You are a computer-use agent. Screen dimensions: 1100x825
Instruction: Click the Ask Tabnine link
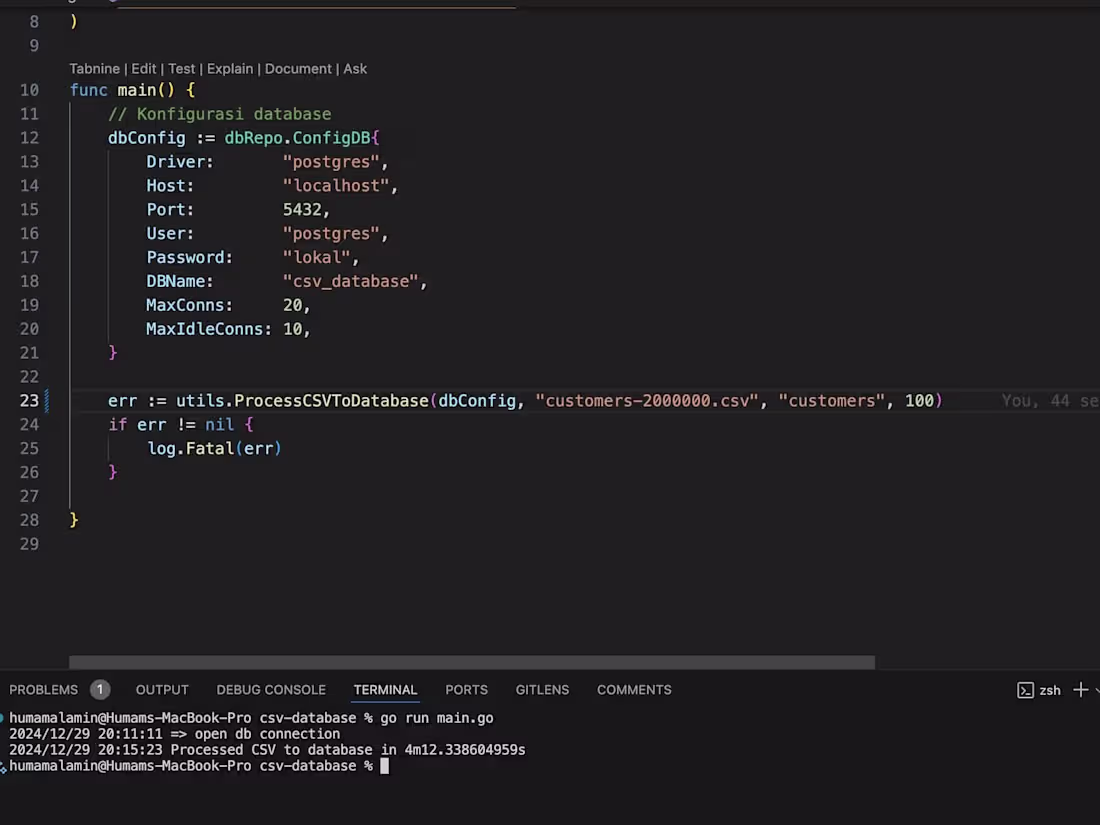click(x=355, y=68)
